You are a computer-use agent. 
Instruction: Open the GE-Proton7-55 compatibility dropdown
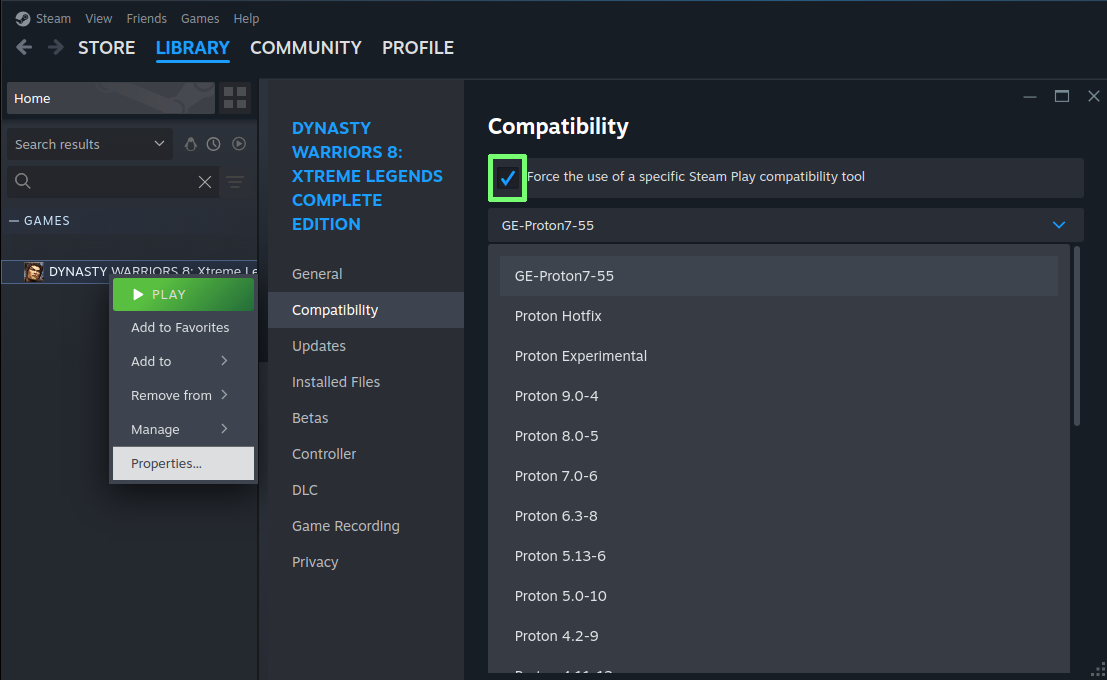785,225
